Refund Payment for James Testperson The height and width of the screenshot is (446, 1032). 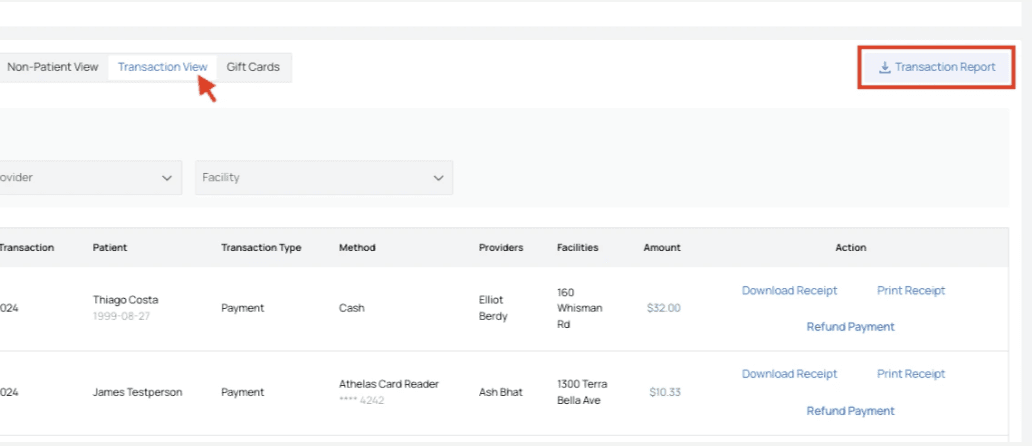click(850, 411)
